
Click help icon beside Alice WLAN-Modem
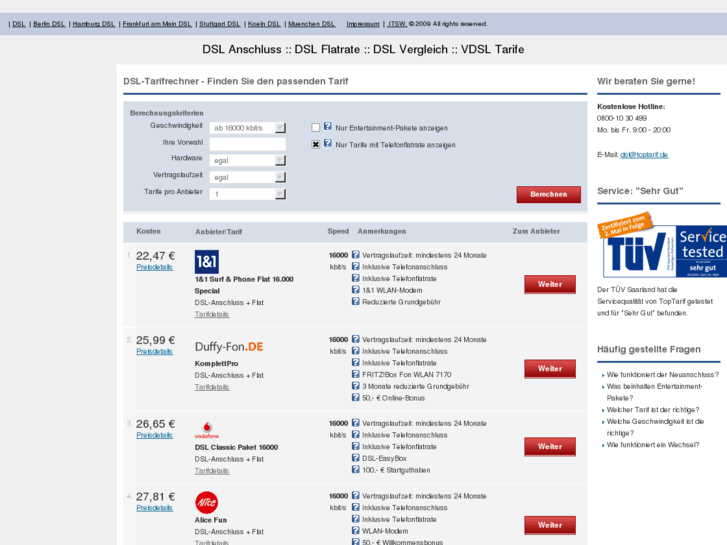tap(356, 531)
